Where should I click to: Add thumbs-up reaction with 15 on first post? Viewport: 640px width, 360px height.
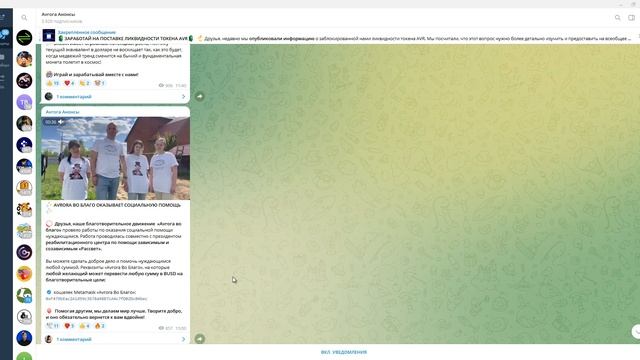click(x=53, y=83)
